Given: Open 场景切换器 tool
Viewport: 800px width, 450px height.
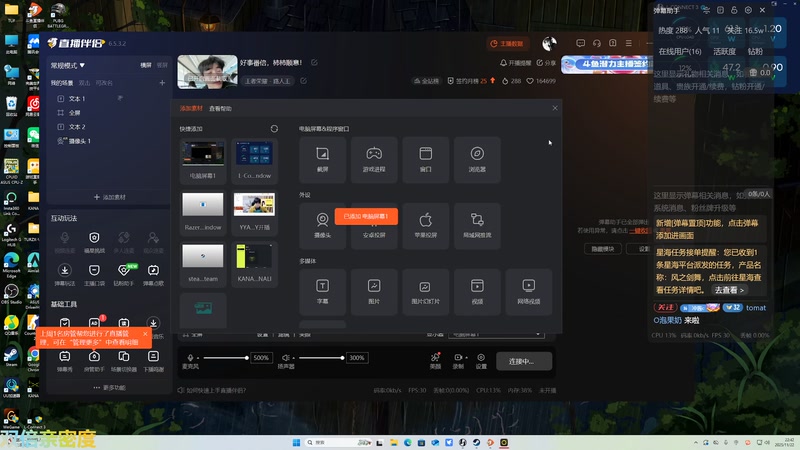Looking at the screenshot, I should pos(124,360).
